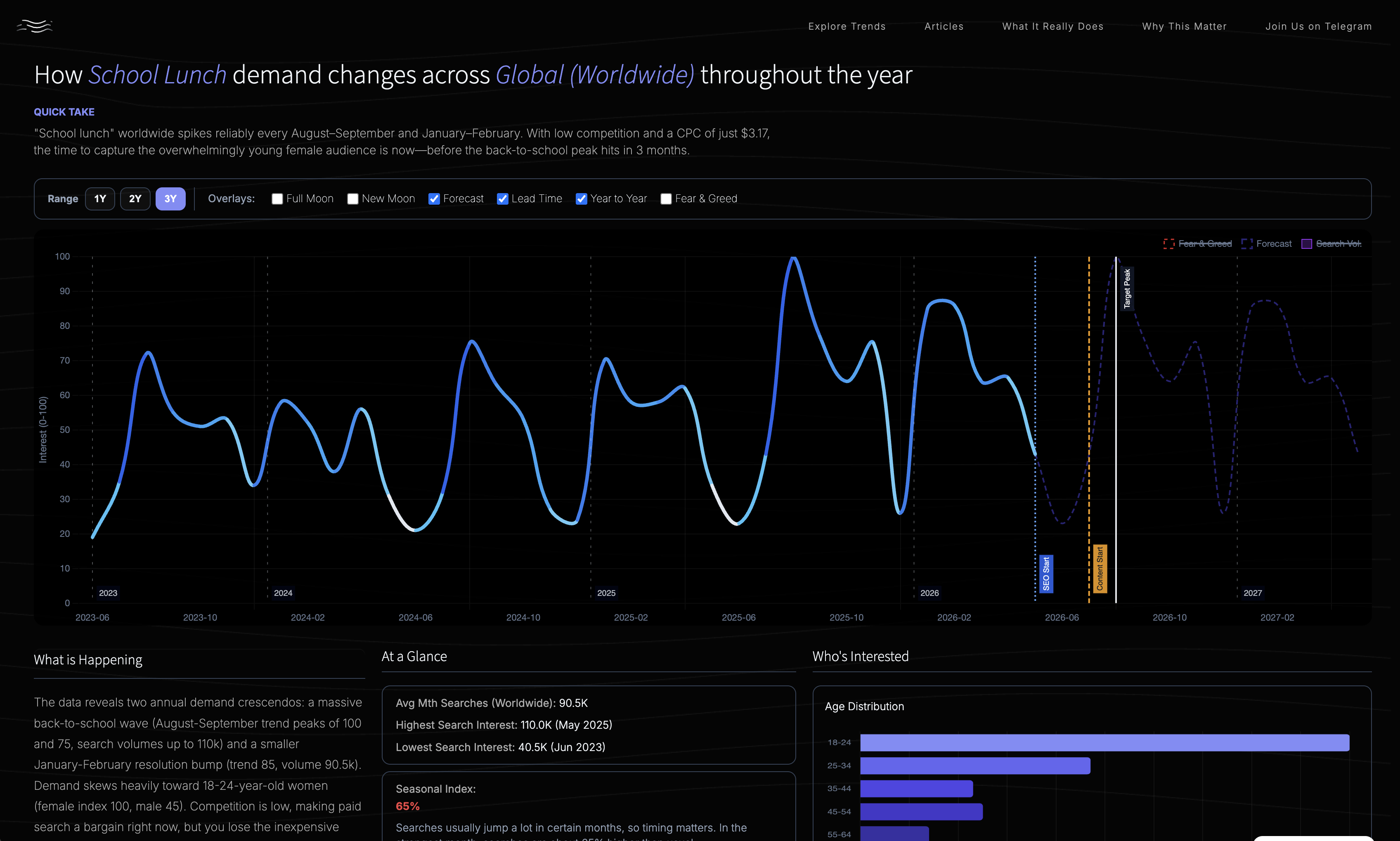1400x841 pixels.
Task: Disable the Lead Time overlay
Action: coord(502,199)
